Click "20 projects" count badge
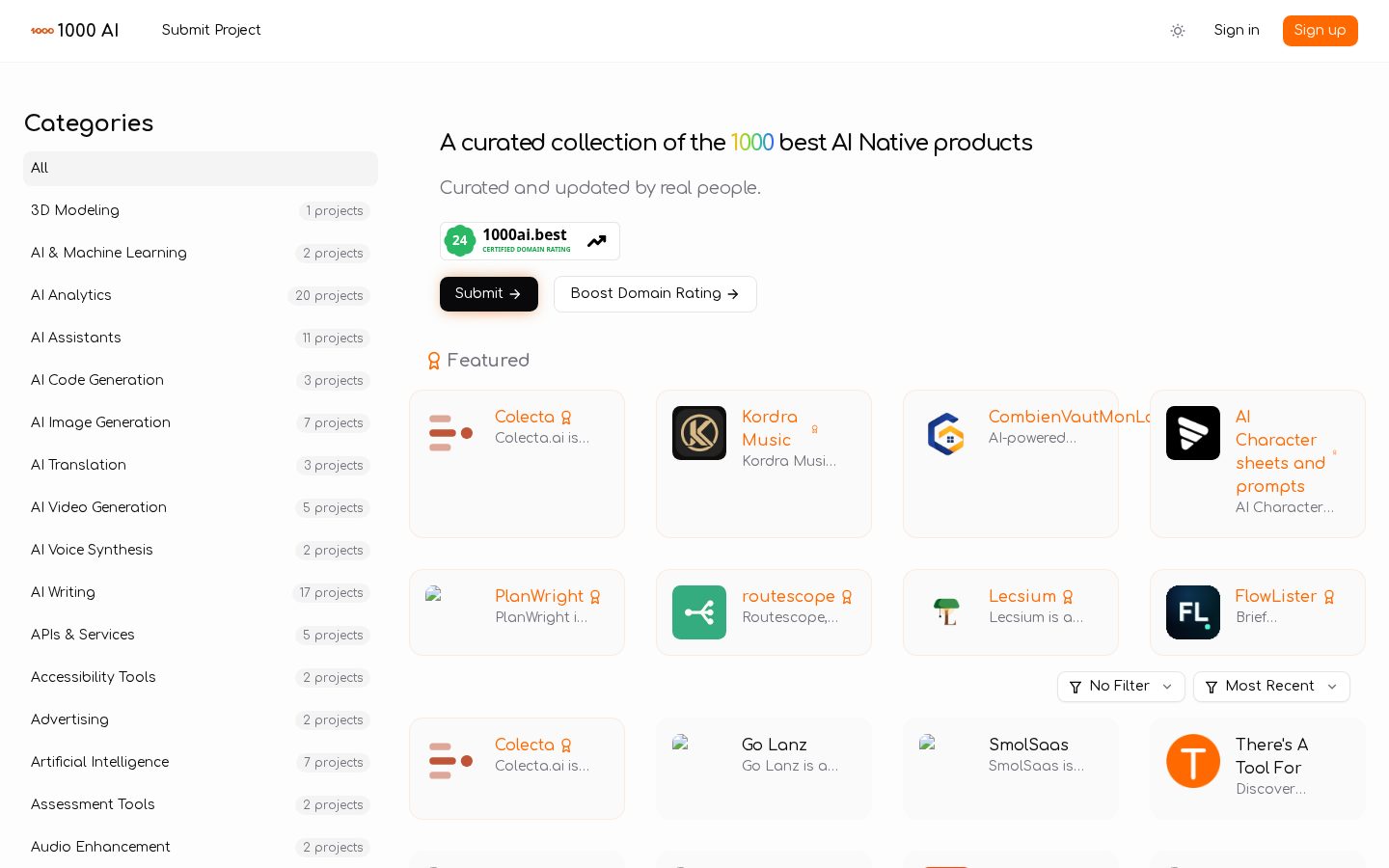Image resolution: width=1389 pixels, height=868 pixels. coord(329,296)
